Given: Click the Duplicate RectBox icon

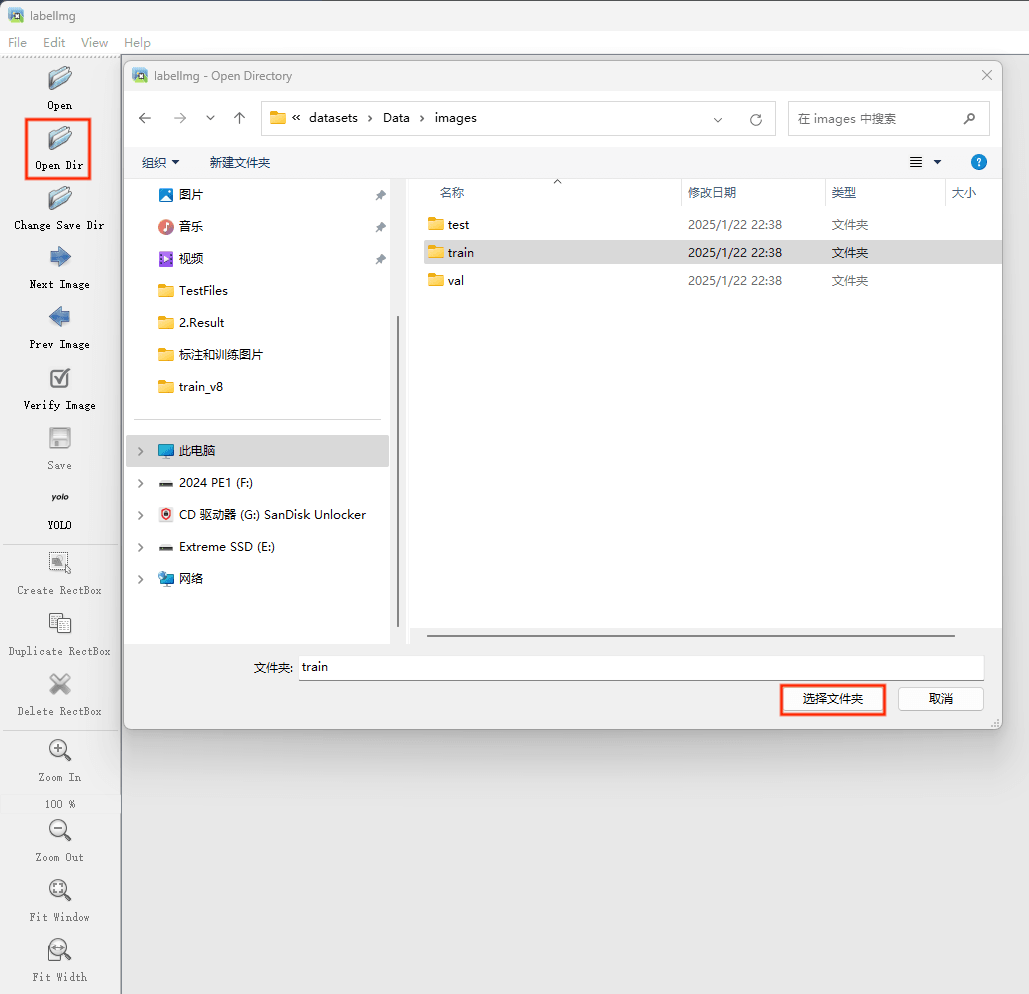Looking at the screenshot, I should pos(60,623).
